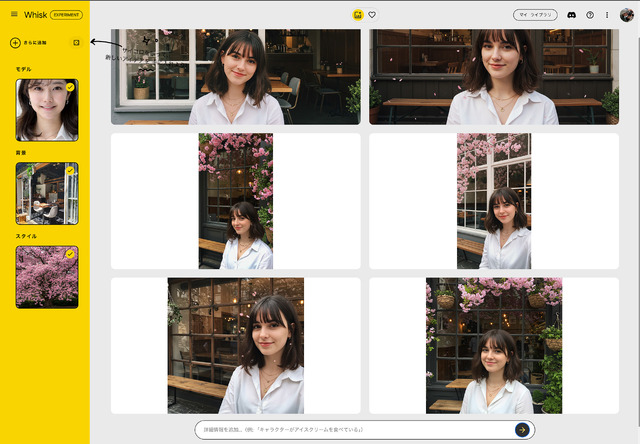Click the モデル section label
The height and width of the screenshot is (444, 640).
[24, 69]
